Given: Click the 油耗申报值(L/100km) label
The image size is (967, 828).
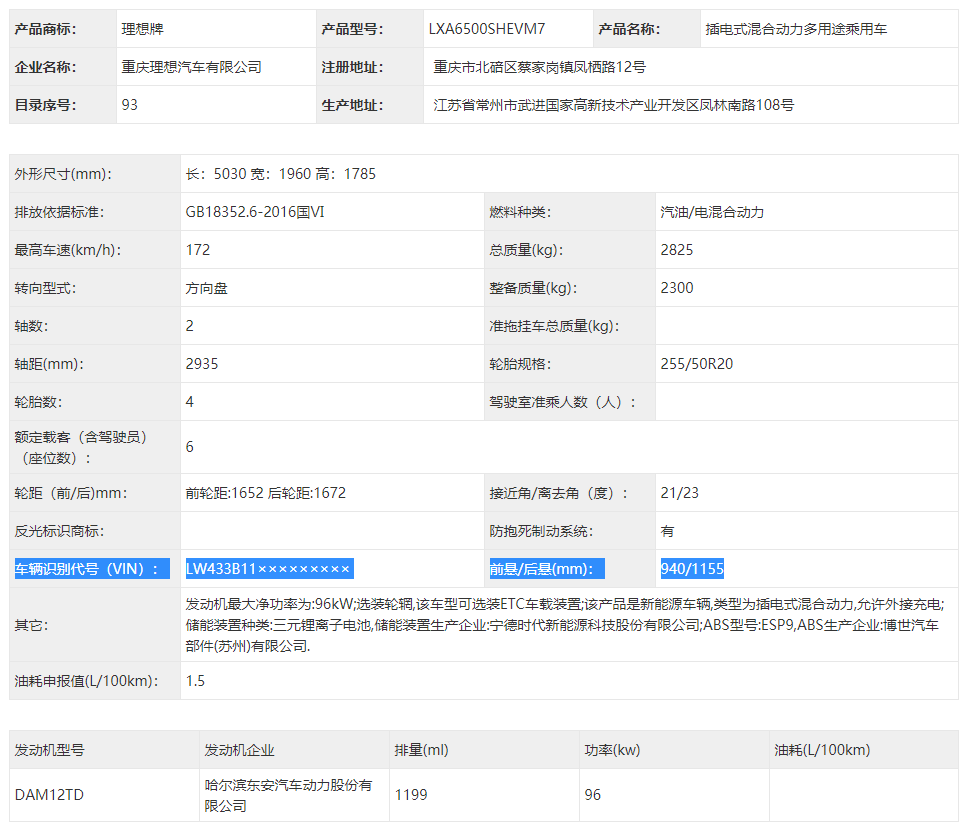Looking at the screenshot, I should [86, 681].
